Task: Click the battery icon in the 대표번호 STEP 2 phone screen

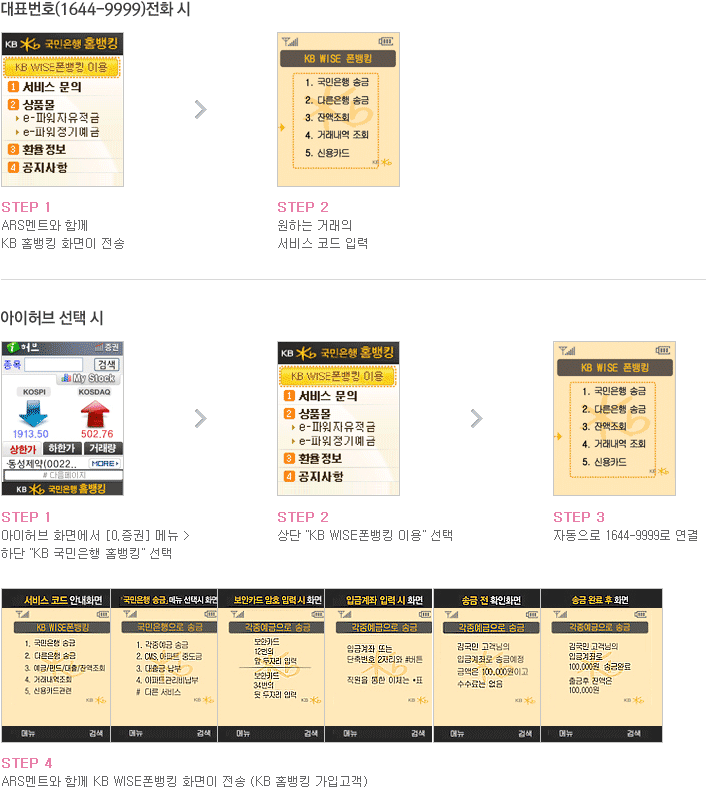Action: pyautogui.click(x=385, y=41)
